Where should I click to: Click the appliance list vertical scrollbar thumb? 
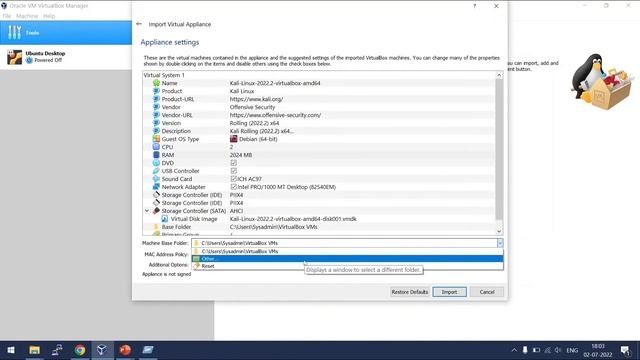point(499,149)
